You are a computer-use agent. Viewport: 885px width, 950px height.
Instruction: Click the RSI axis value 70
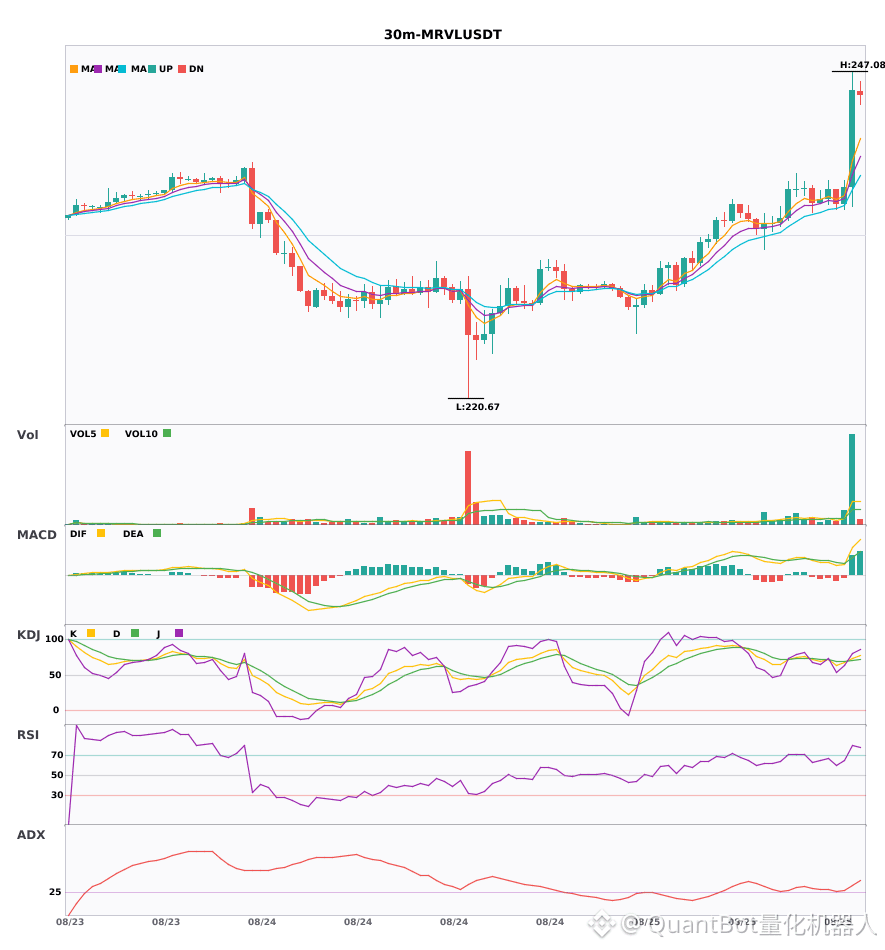pos(57,755)
